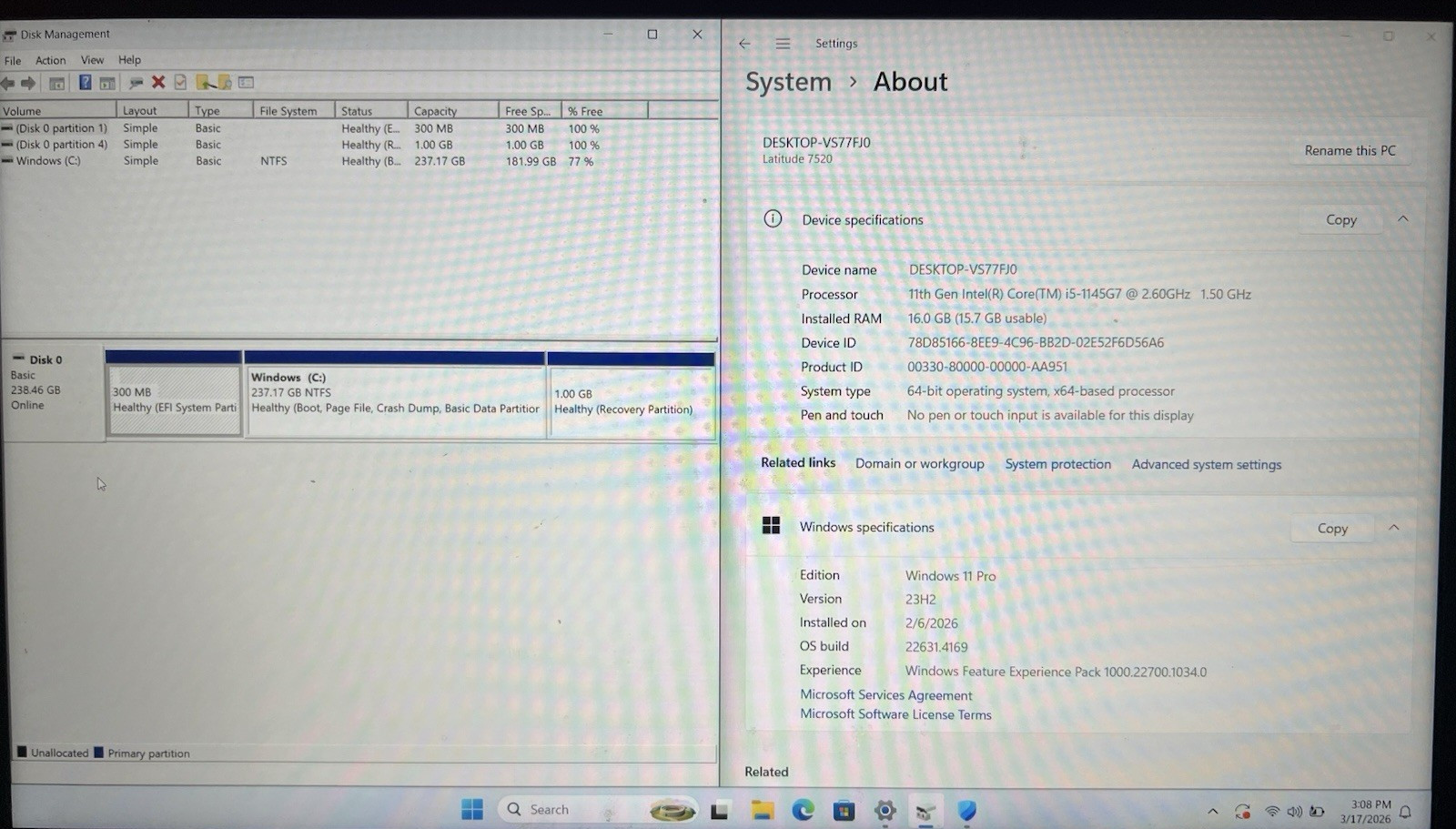Open the Domain or workgroup link

tap(919, 463)
